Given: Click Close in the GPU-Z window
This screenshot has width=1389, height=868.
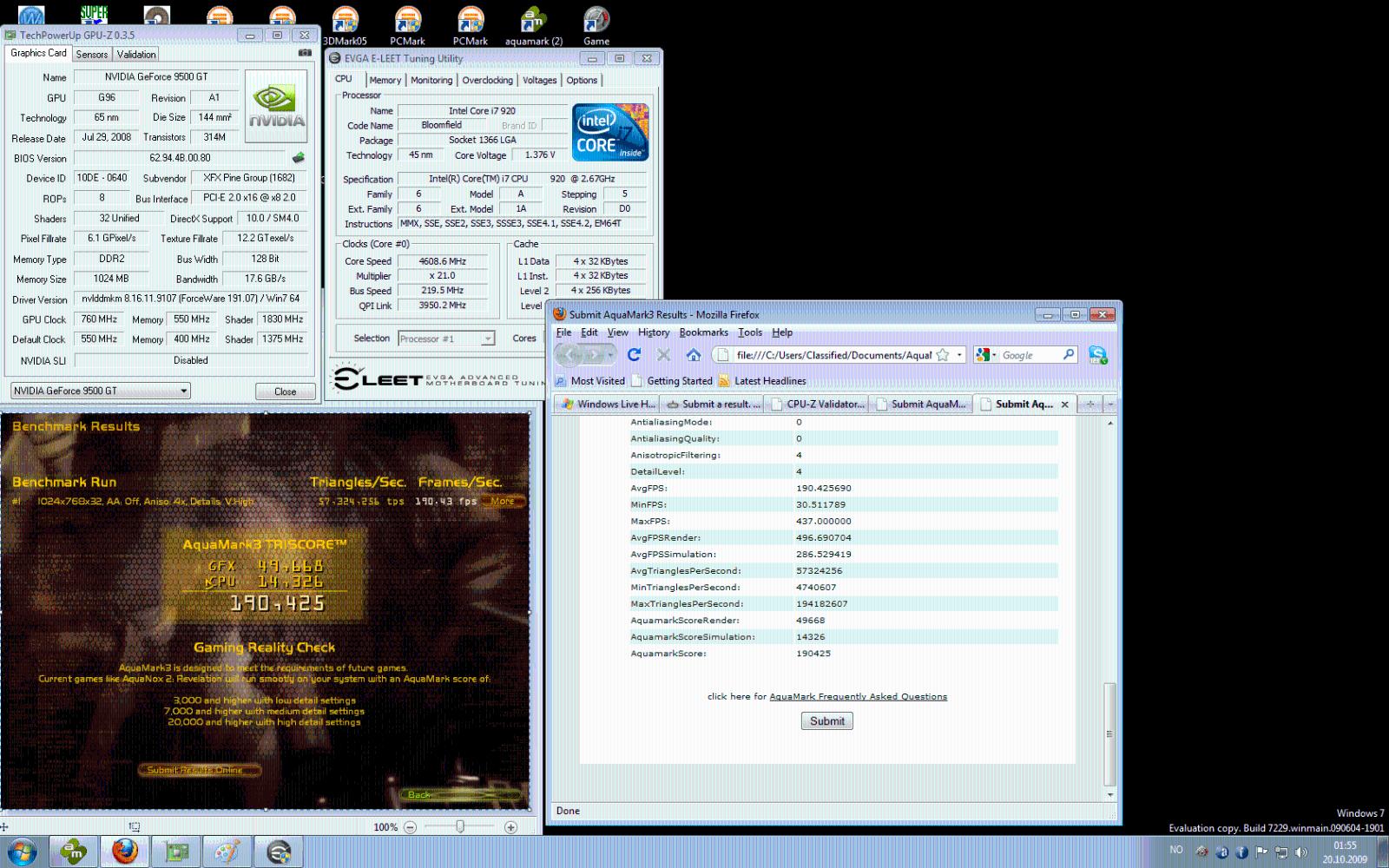Looking at the screenshot, I should pos(286,391).
